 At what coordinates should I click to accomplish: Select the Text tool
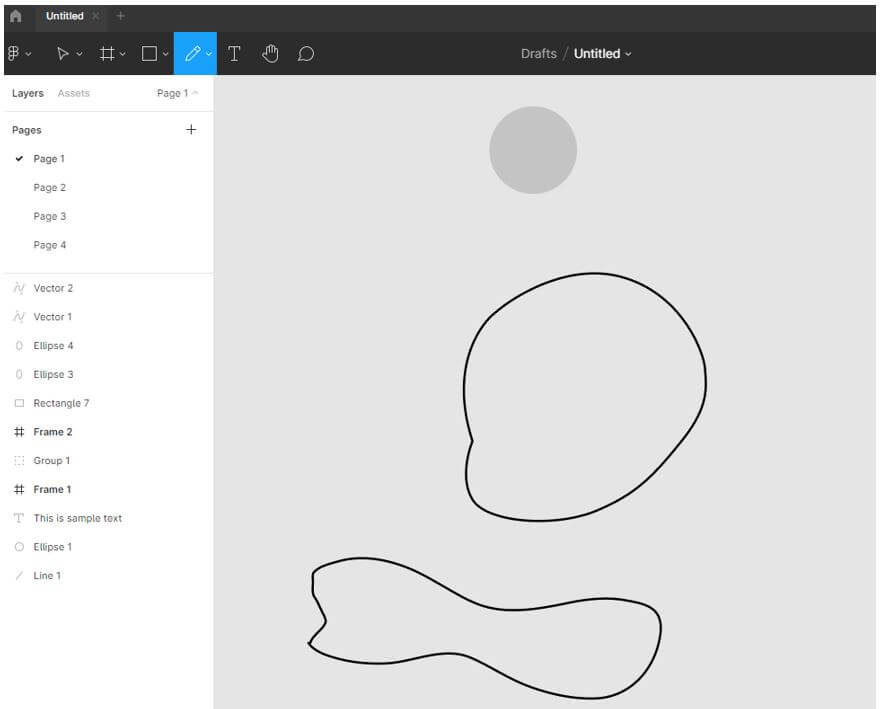click(234, 53)
